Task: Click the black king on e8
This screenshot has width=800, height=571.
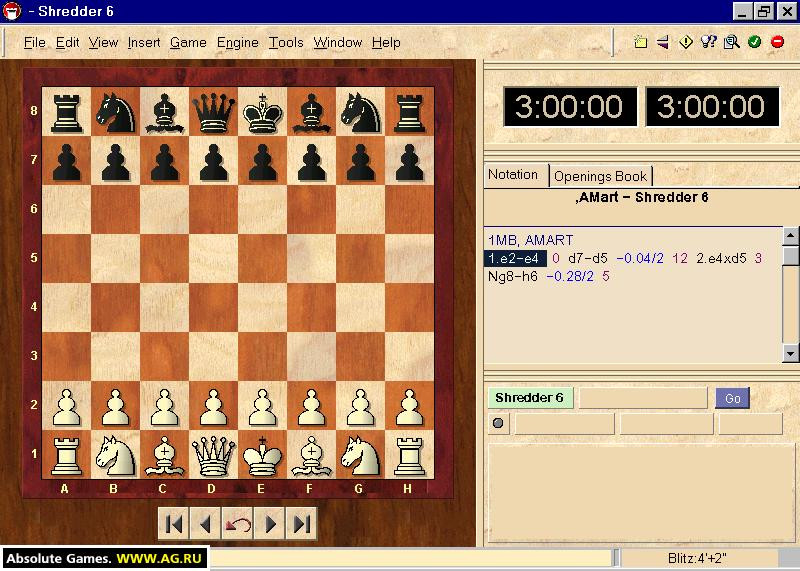Action: click(x=262, y=112)
